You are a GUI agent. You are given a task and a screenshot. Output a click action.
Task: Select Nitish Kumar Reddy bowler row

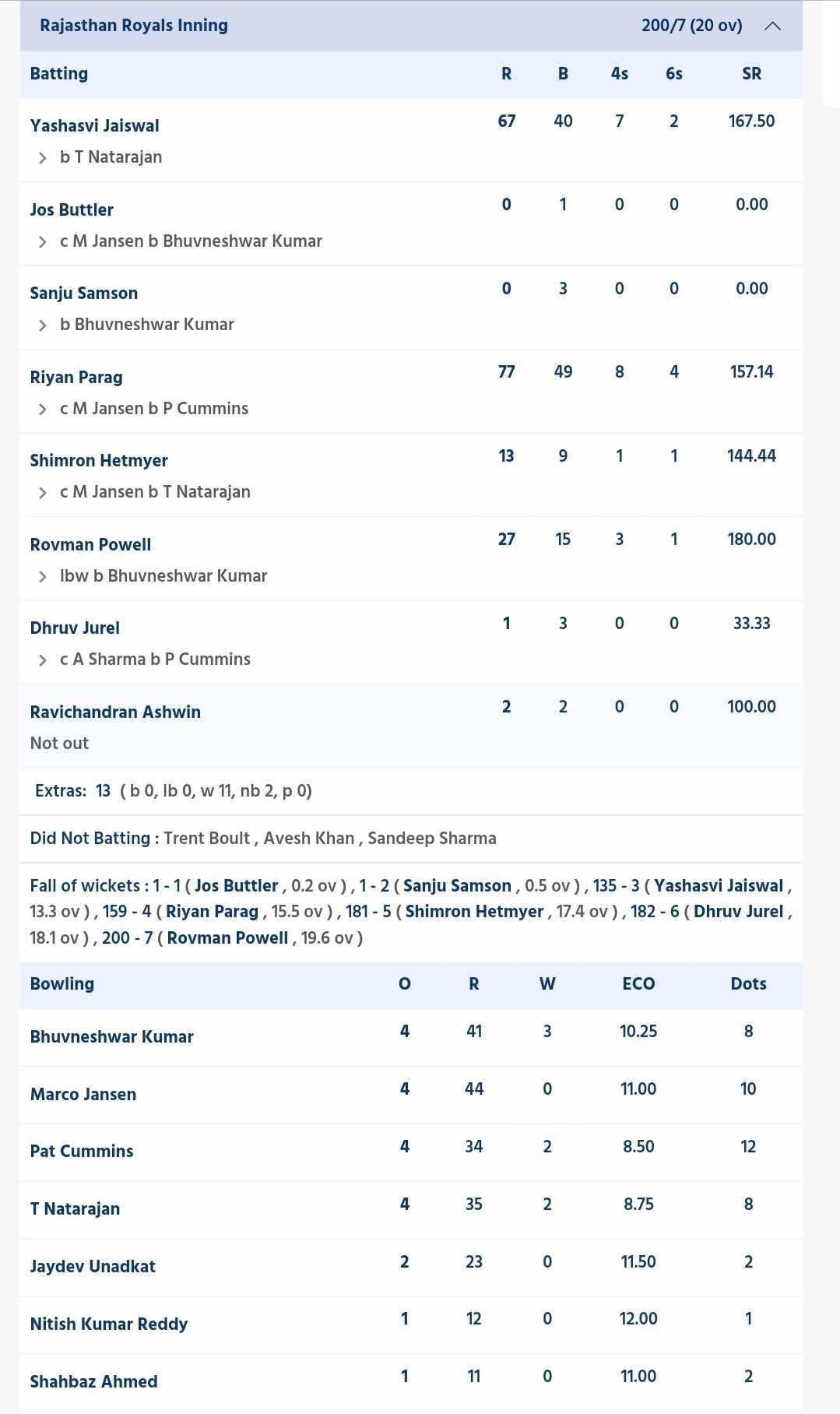(x=411, y=1324)
